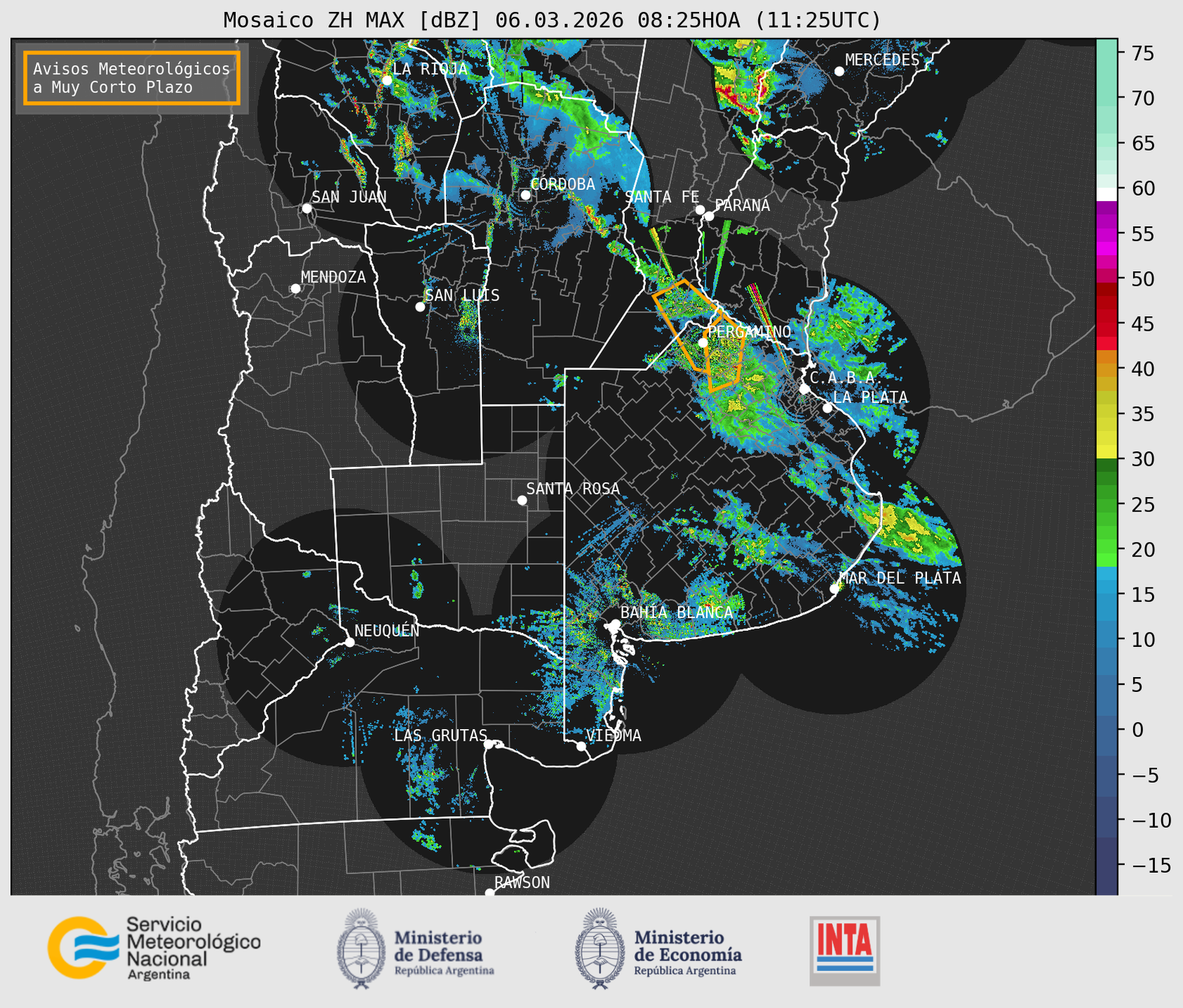Image resolution: width=1183 pixels, height=1008 pixels.
Task: Click the mosaic title text at top
Action: pos(552,20)
